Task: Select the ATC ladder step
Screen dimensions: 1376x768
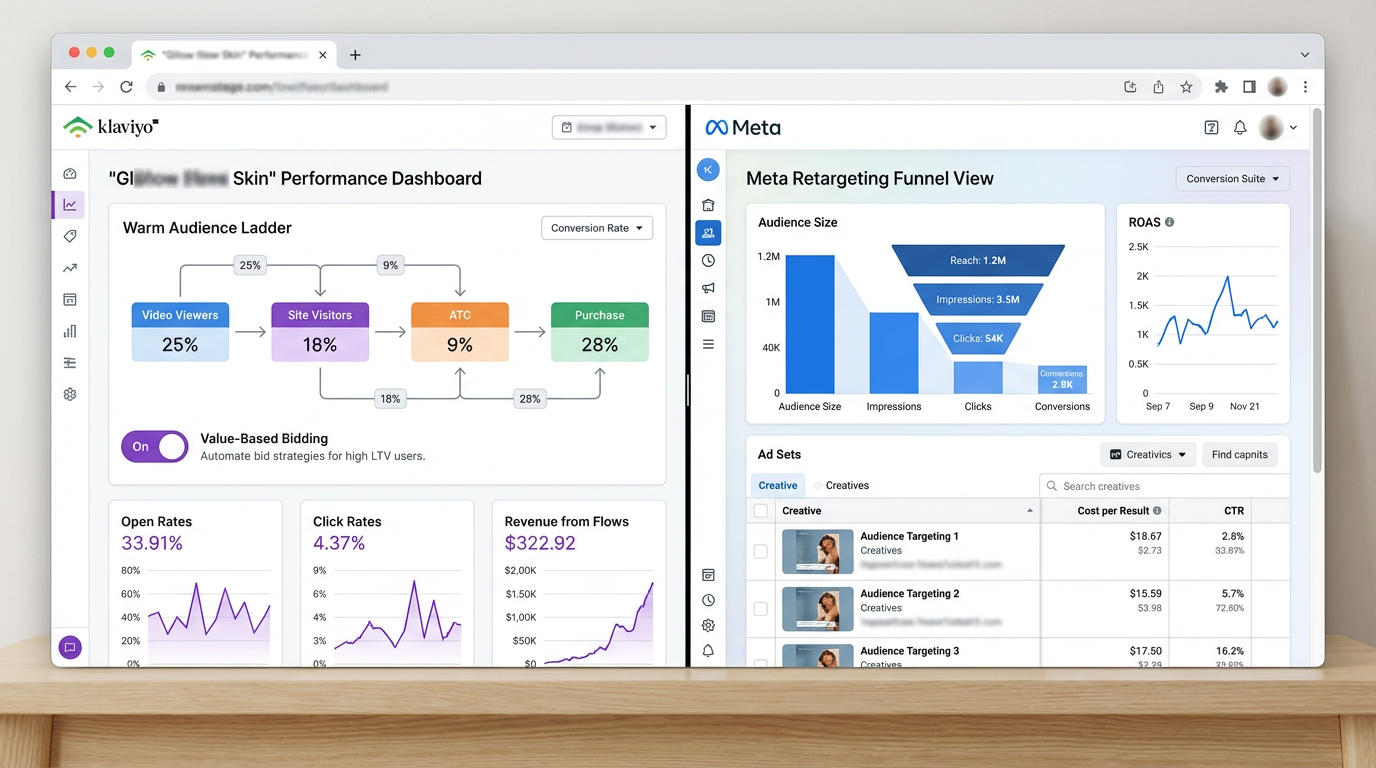Action: 460,332
